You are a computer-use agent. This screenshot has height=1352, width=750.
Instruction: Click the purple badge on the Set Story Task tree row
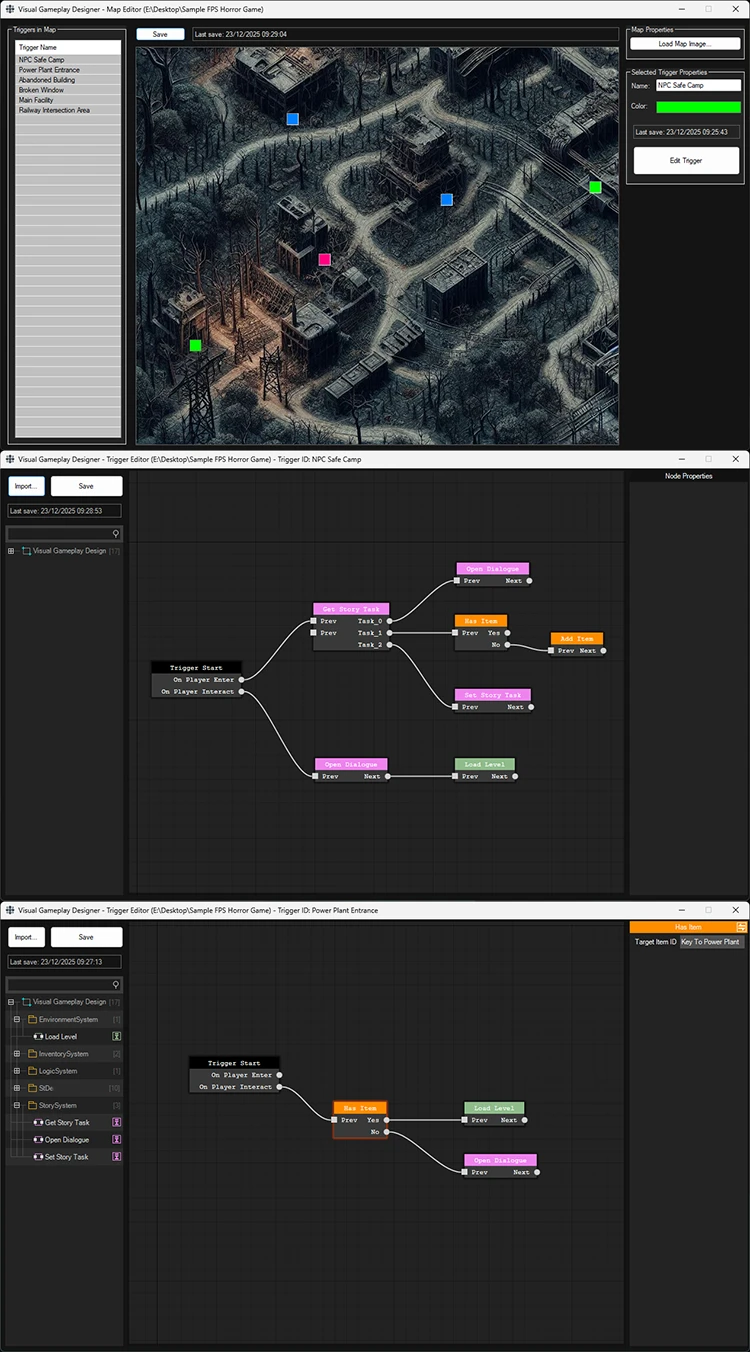(x=116, y=1156)
